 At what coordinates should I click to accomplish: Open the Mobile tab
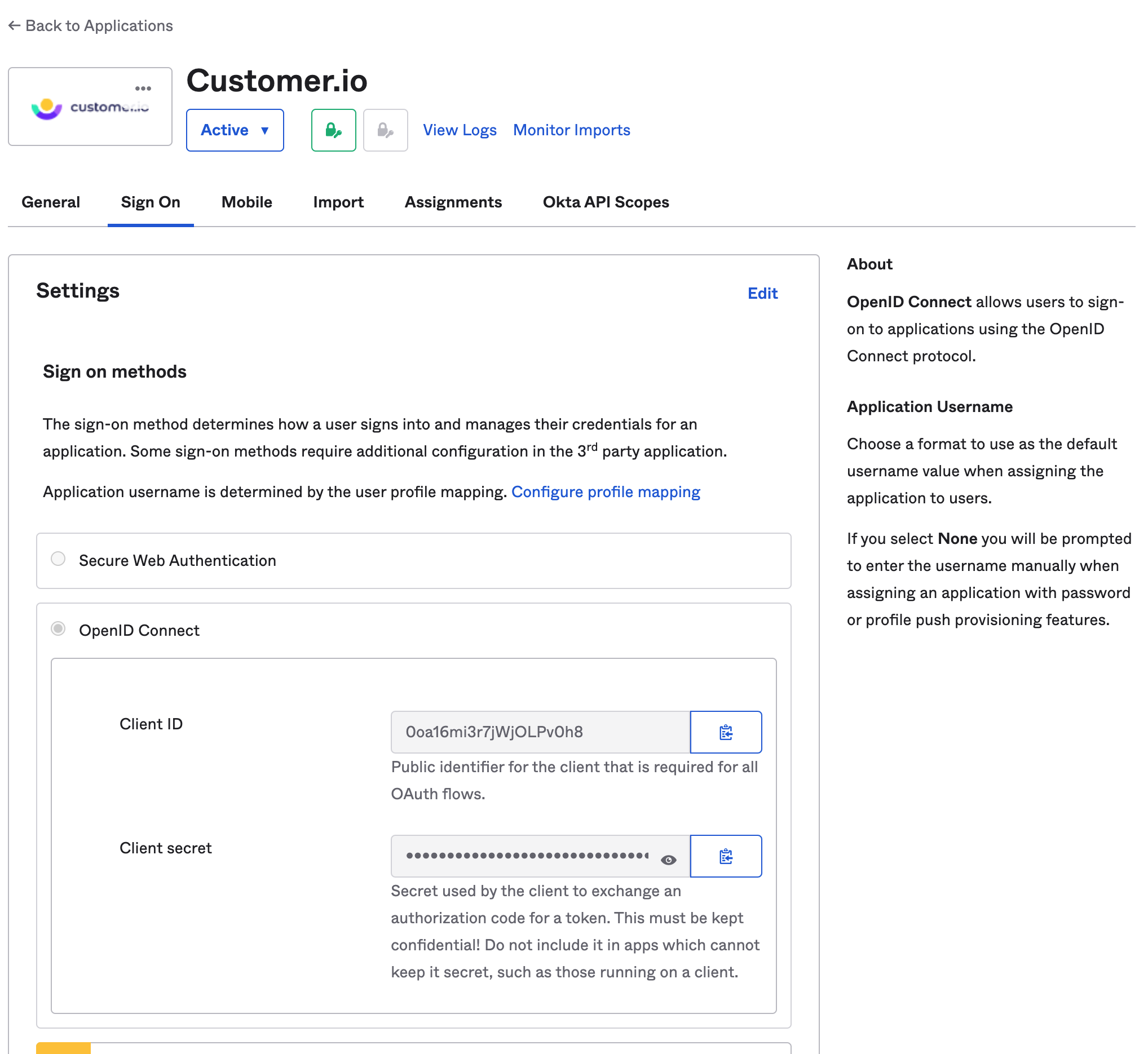[246, 202]
